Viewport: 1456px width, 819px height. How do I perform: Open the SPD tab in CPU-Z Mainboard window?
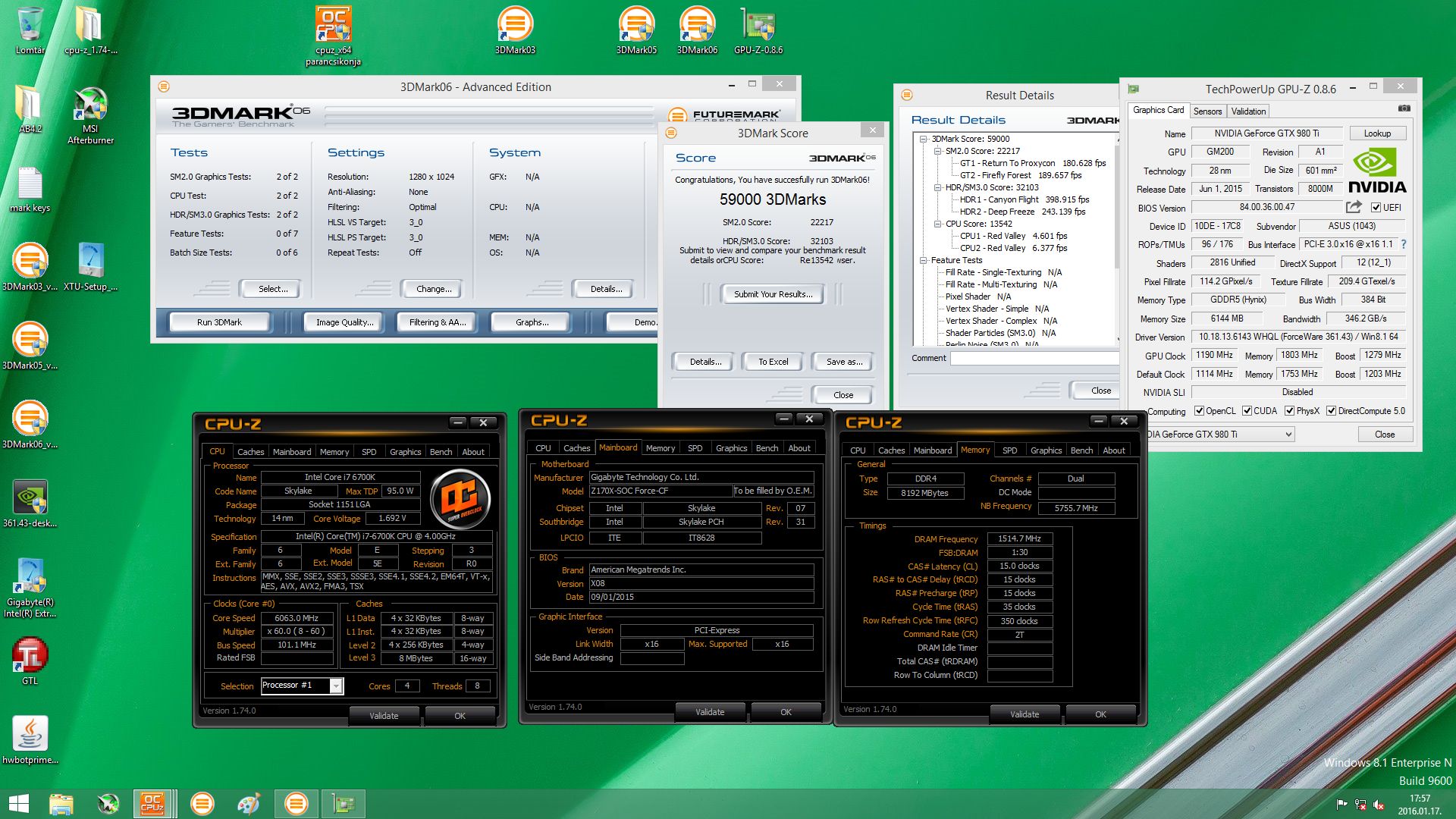[x=695, y=448]
